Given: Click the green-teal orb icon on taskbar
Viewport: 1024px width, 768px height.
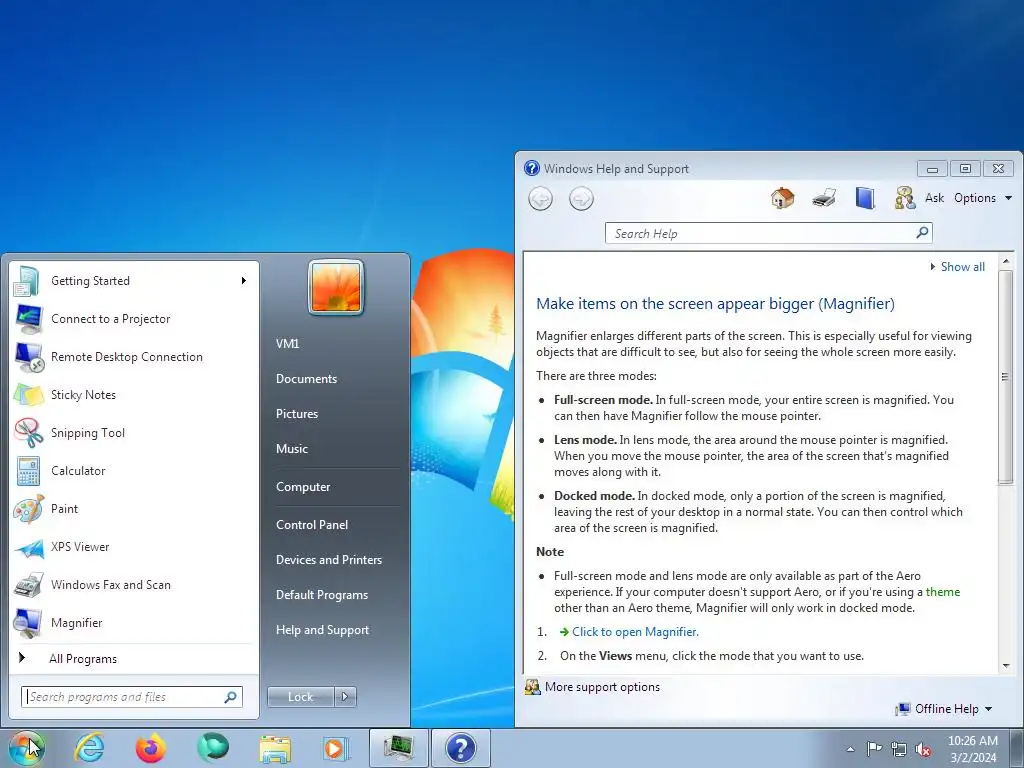Looking at the screenshot, I should point(213,748).
